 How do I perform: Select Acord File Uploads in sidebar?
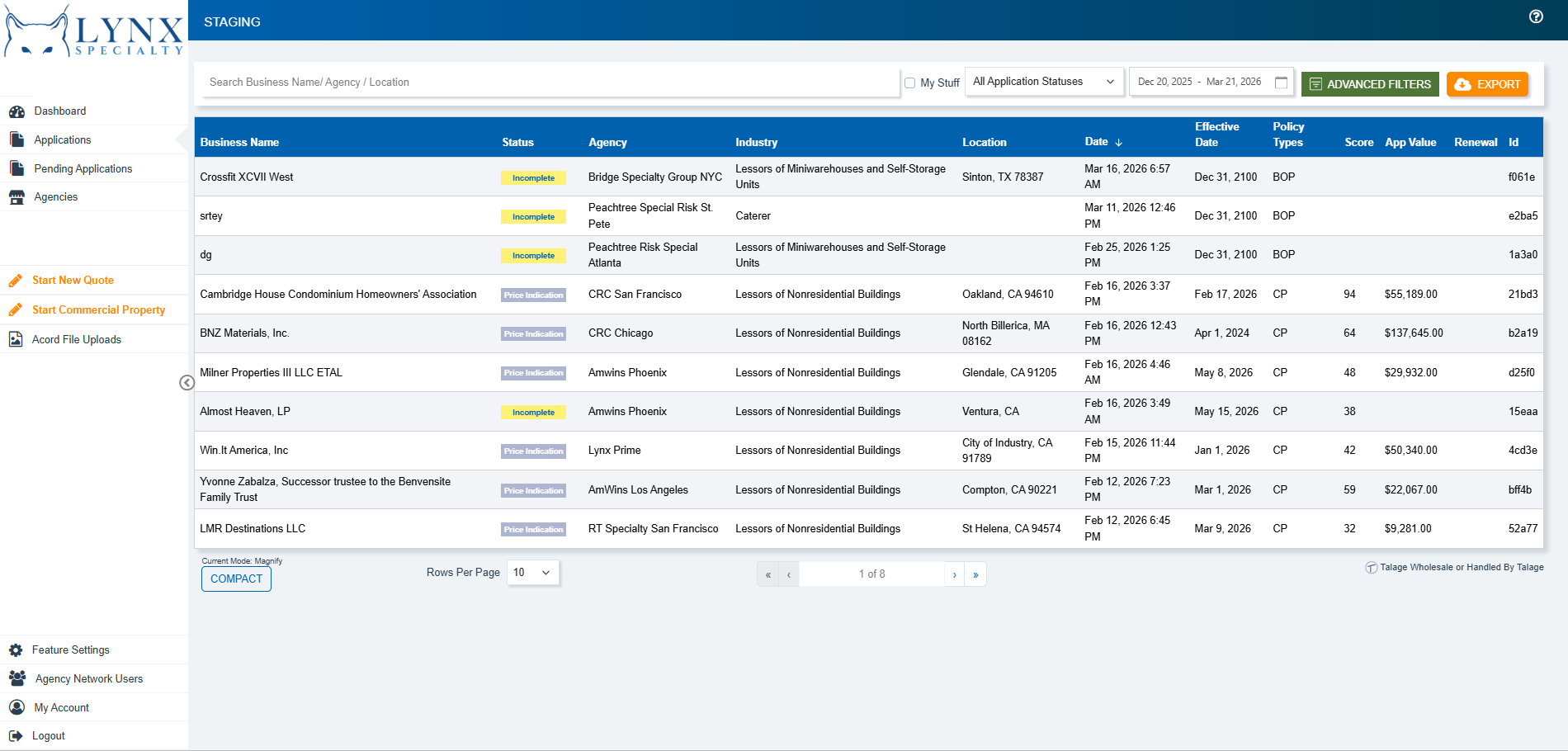tap(77, 340)
